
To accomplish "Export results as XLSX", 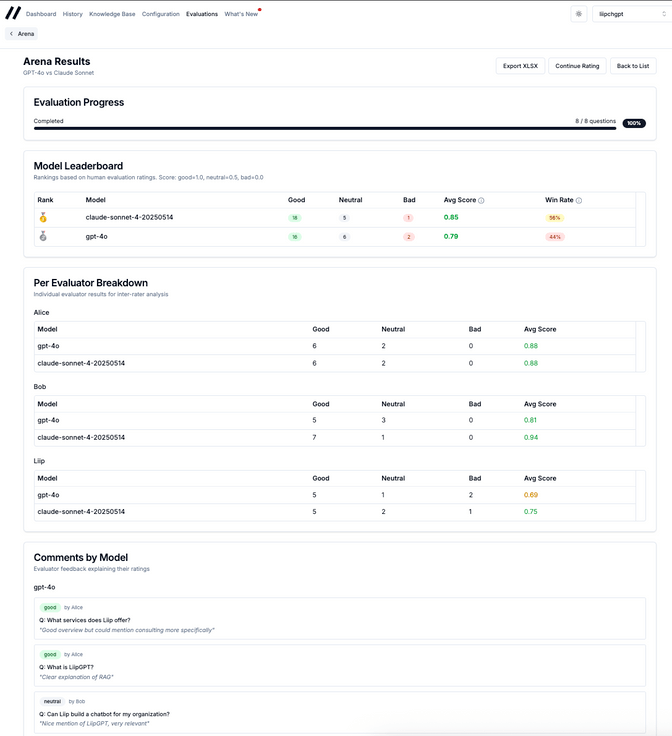I will pos(520,66).
